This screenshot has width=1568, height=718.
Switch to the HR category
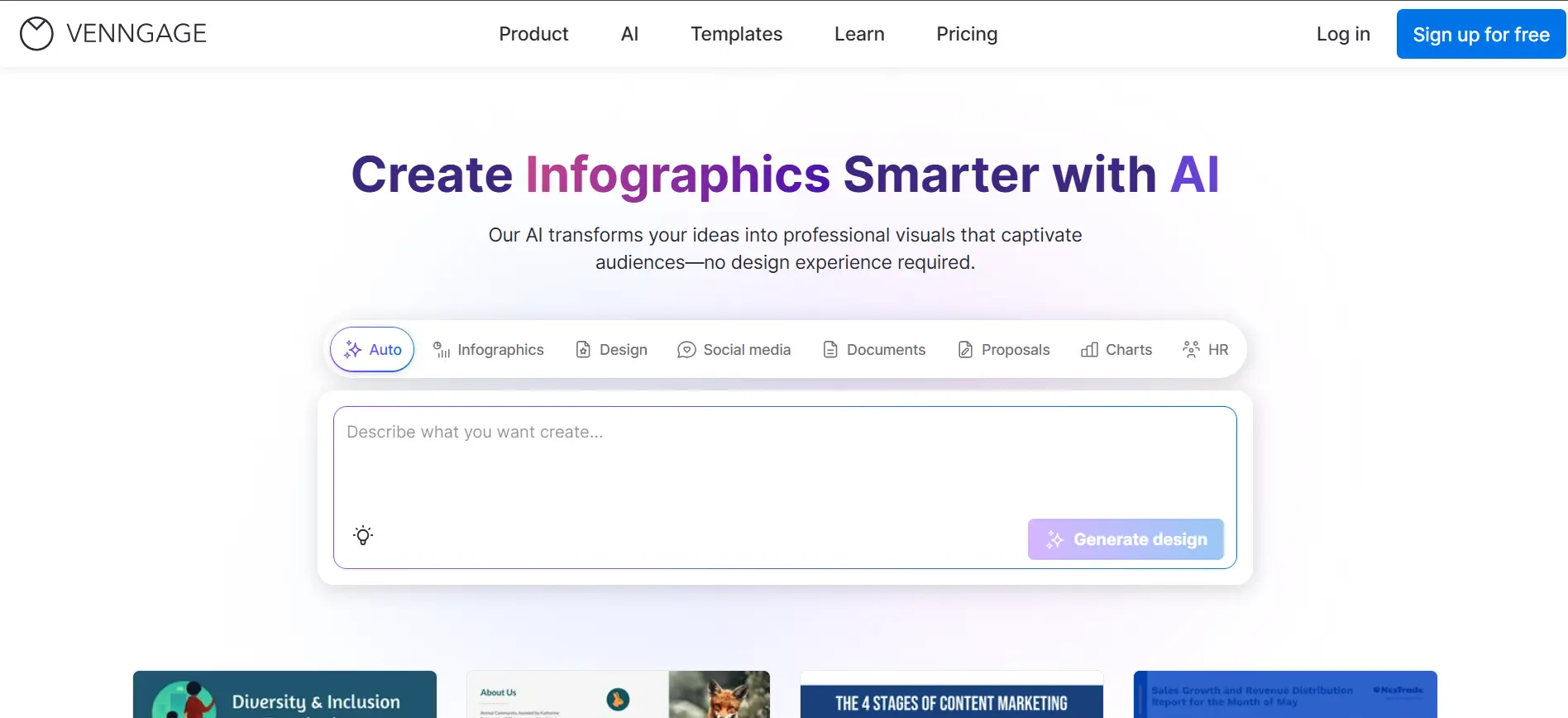pos(1206,350)
